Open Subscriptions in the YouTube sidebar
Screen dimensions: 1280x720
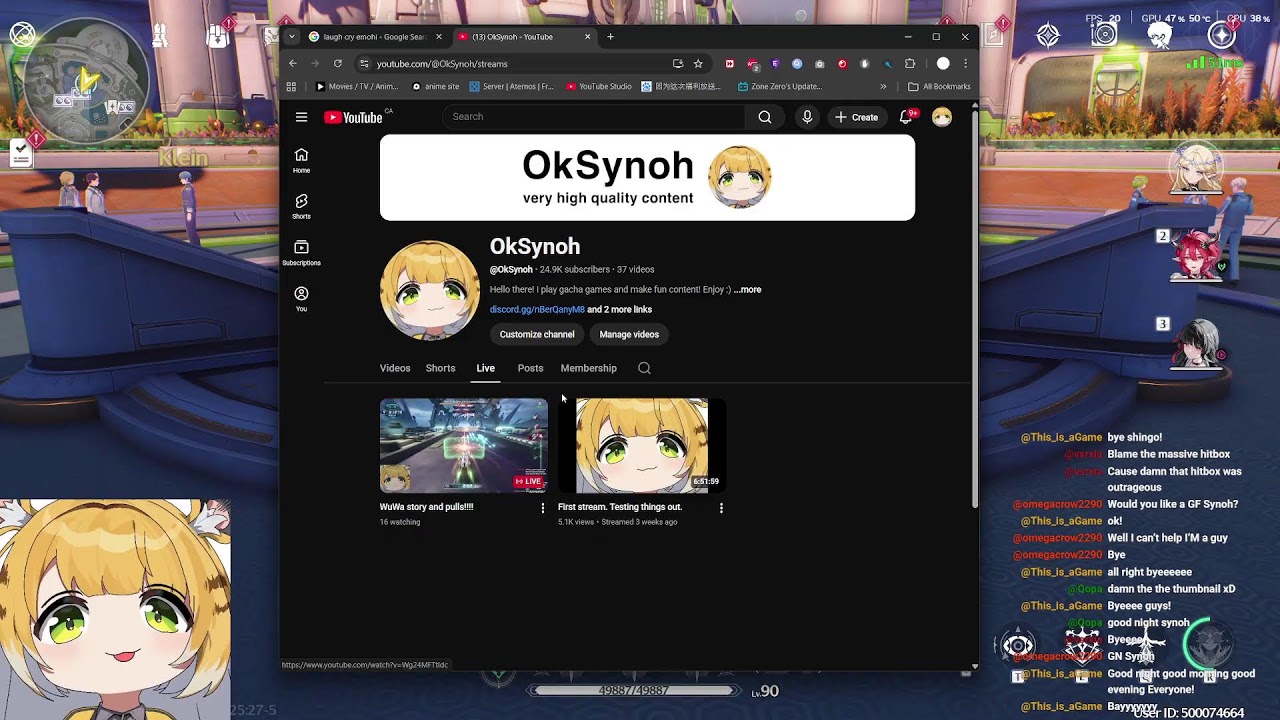point(301,253)
